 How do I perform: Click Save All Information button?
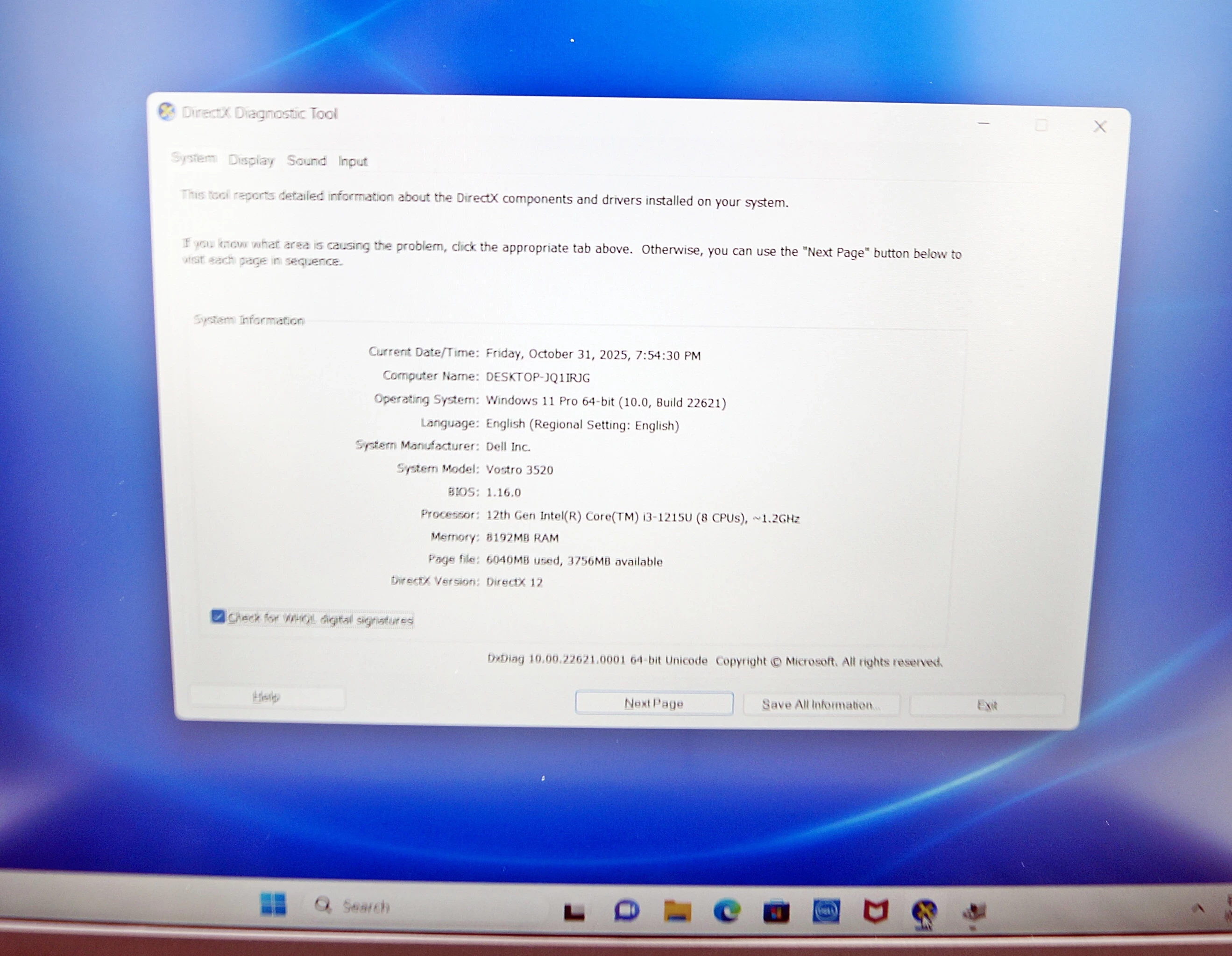(x=820, y=704)
